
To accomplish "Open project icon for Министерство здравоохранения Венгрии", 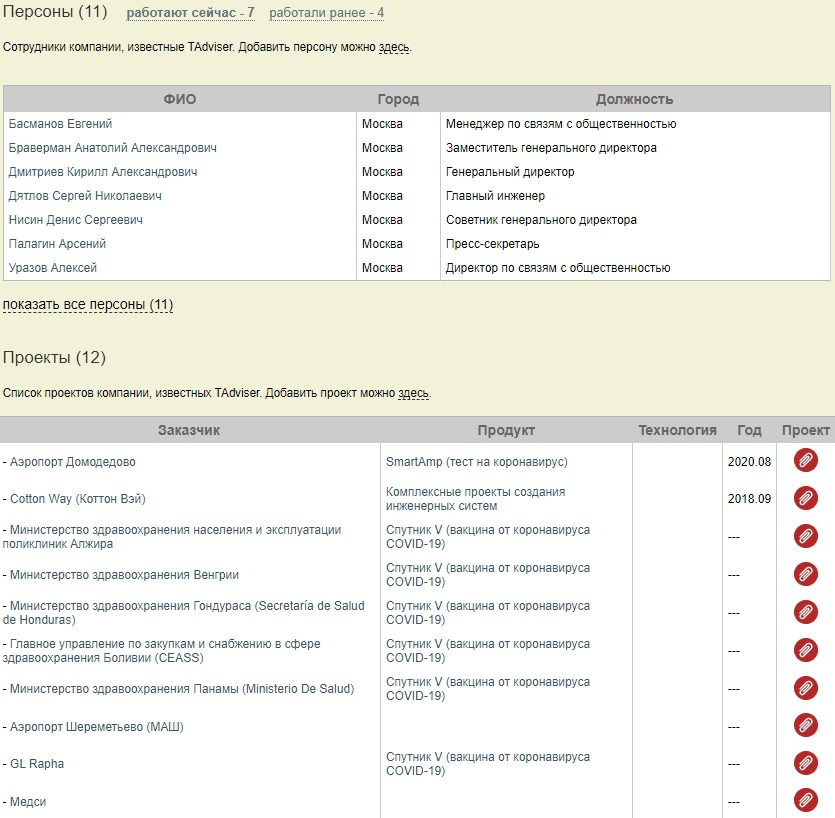I will [805, 574].
